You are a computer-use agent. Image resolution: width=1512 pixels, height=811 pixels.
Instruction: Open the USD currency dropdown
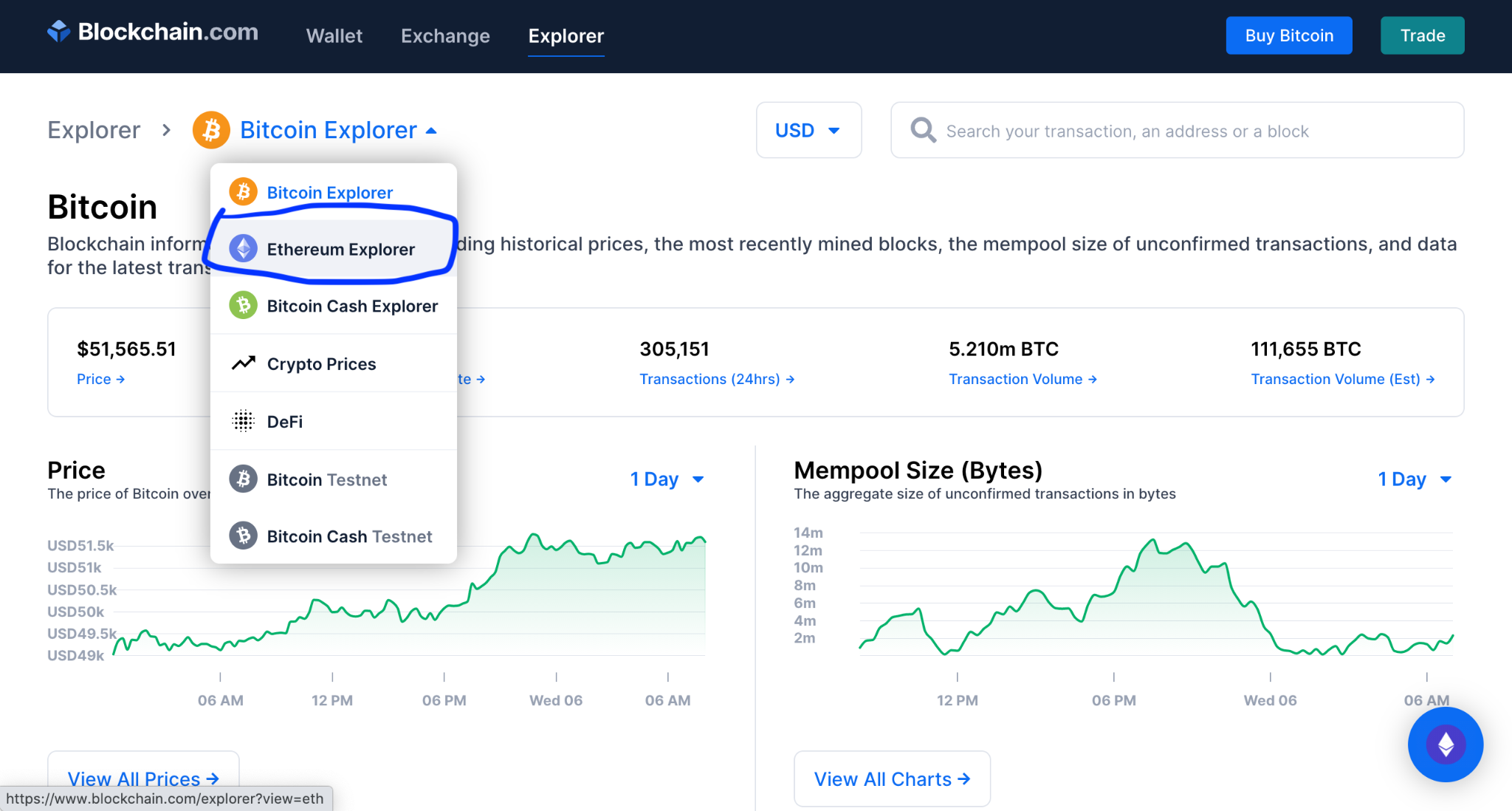coord(808,130)
